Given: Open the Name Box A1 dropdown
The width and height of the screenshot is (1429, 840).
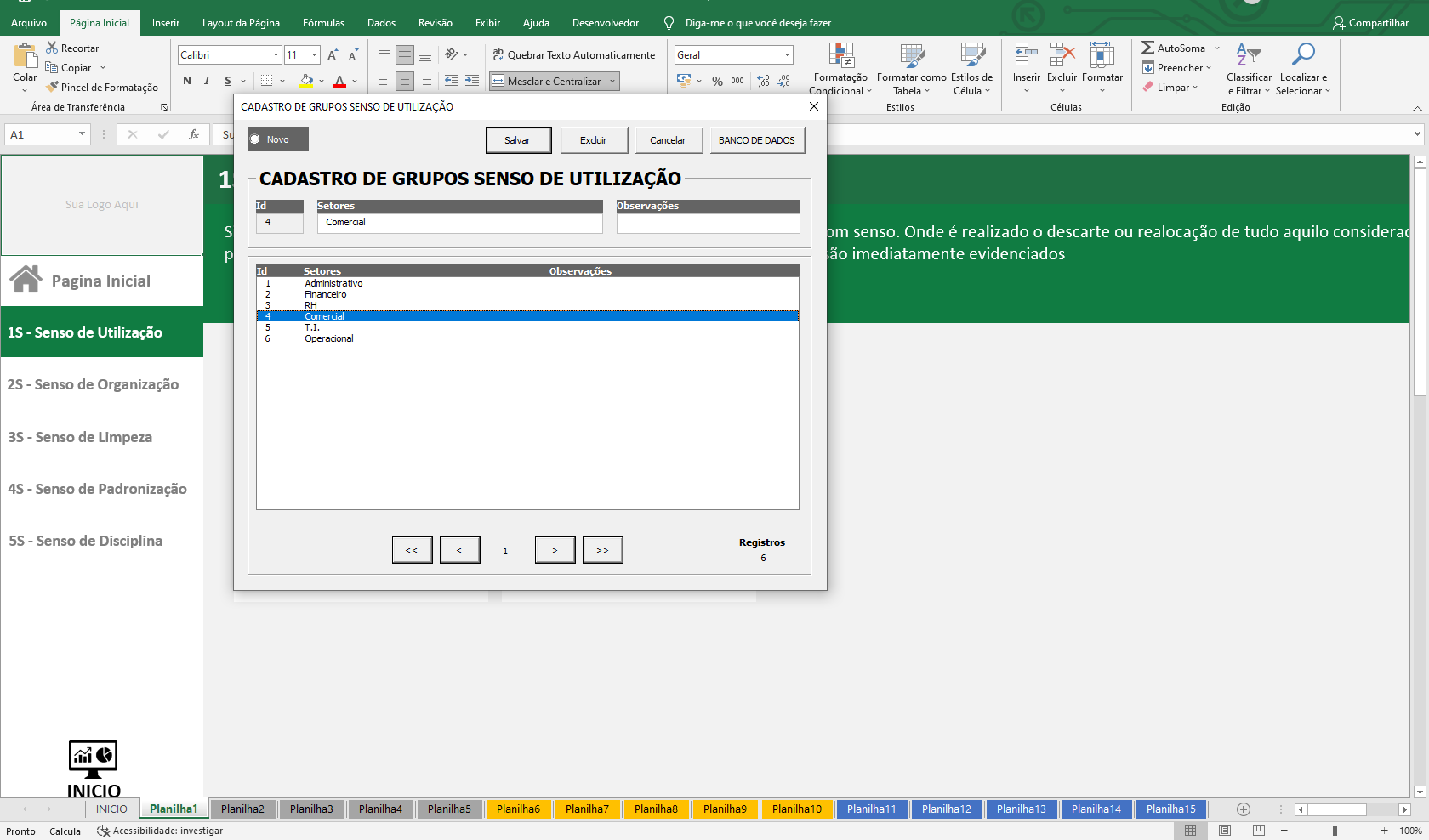Looking at the screenshot, I should point(82,134).
